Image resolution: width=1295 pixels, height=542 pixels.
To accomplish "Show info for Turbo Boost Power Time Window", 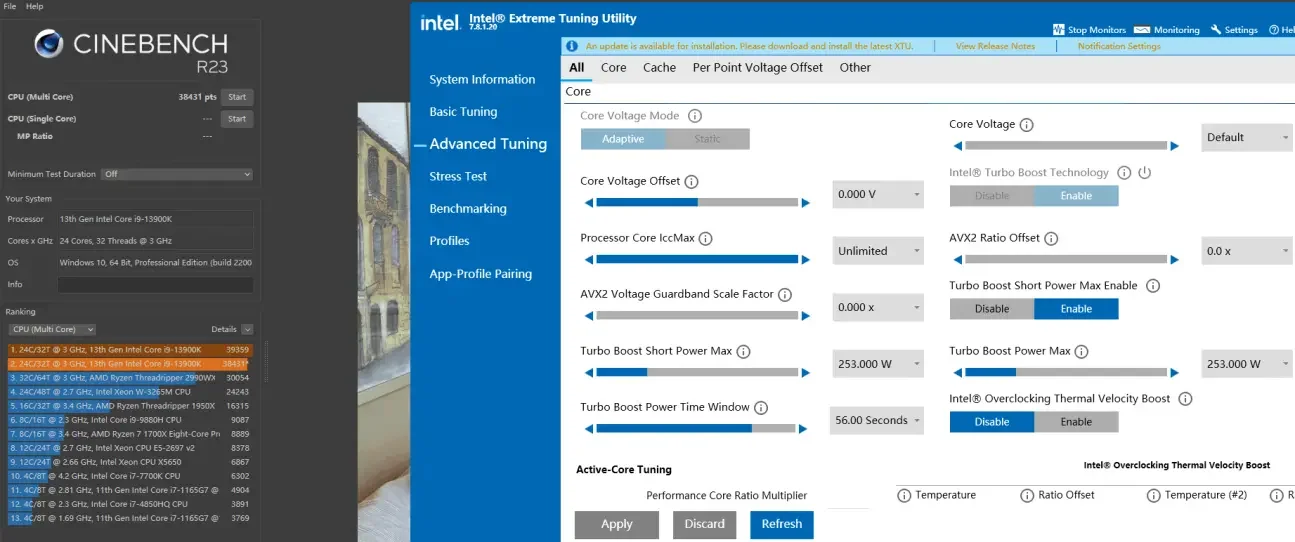I will 761,408.
